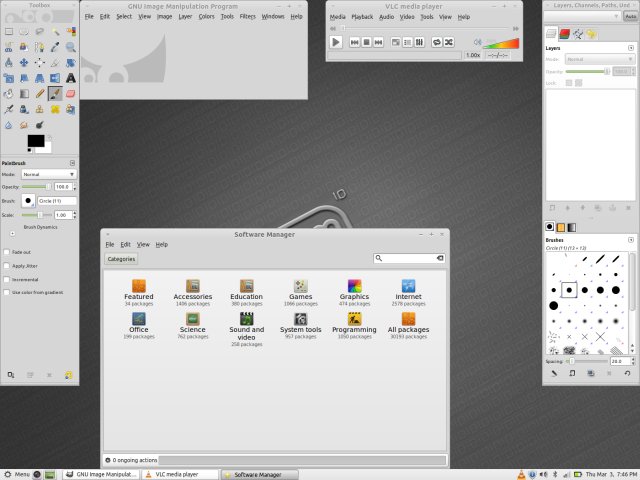The width and height of the screenshot is (640, 480).
Task: Open the Layers panel configuration menu
Action: pos(631,48)
